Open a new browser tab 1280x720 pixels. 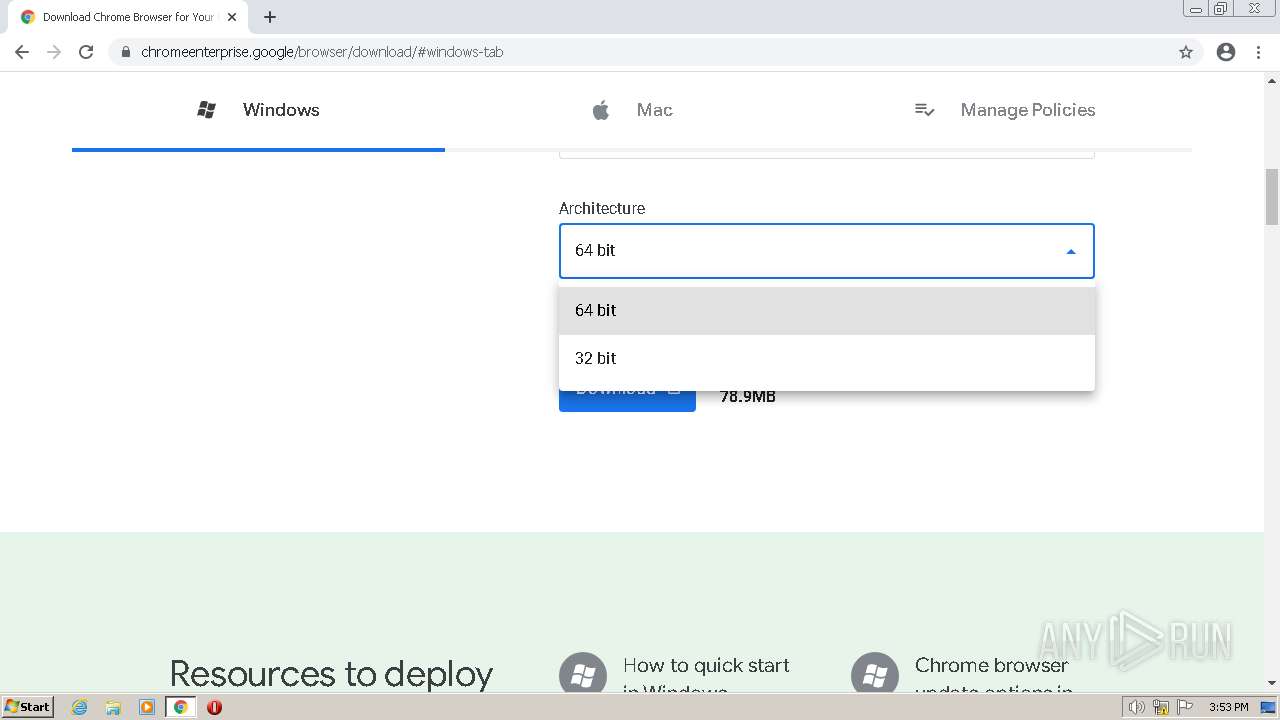click(270, 17)
